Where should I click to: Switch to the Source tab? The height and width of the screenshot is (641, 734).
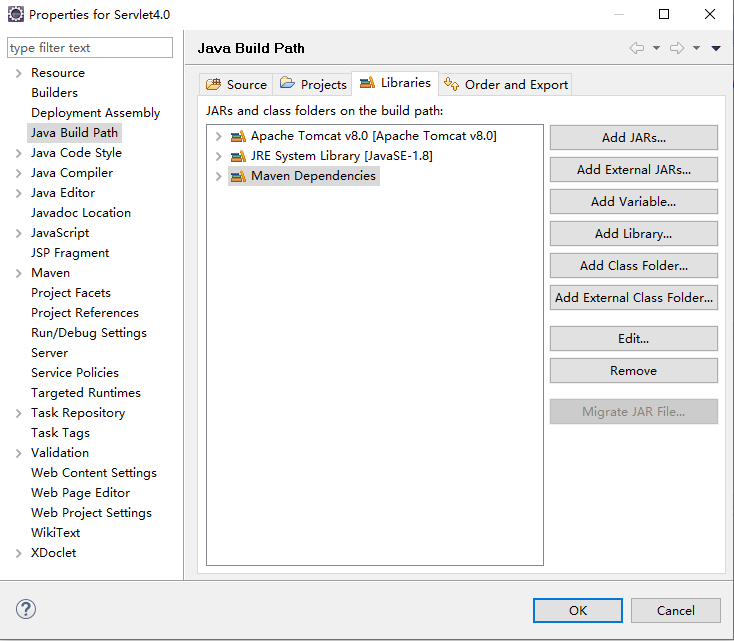pos(236,84)
